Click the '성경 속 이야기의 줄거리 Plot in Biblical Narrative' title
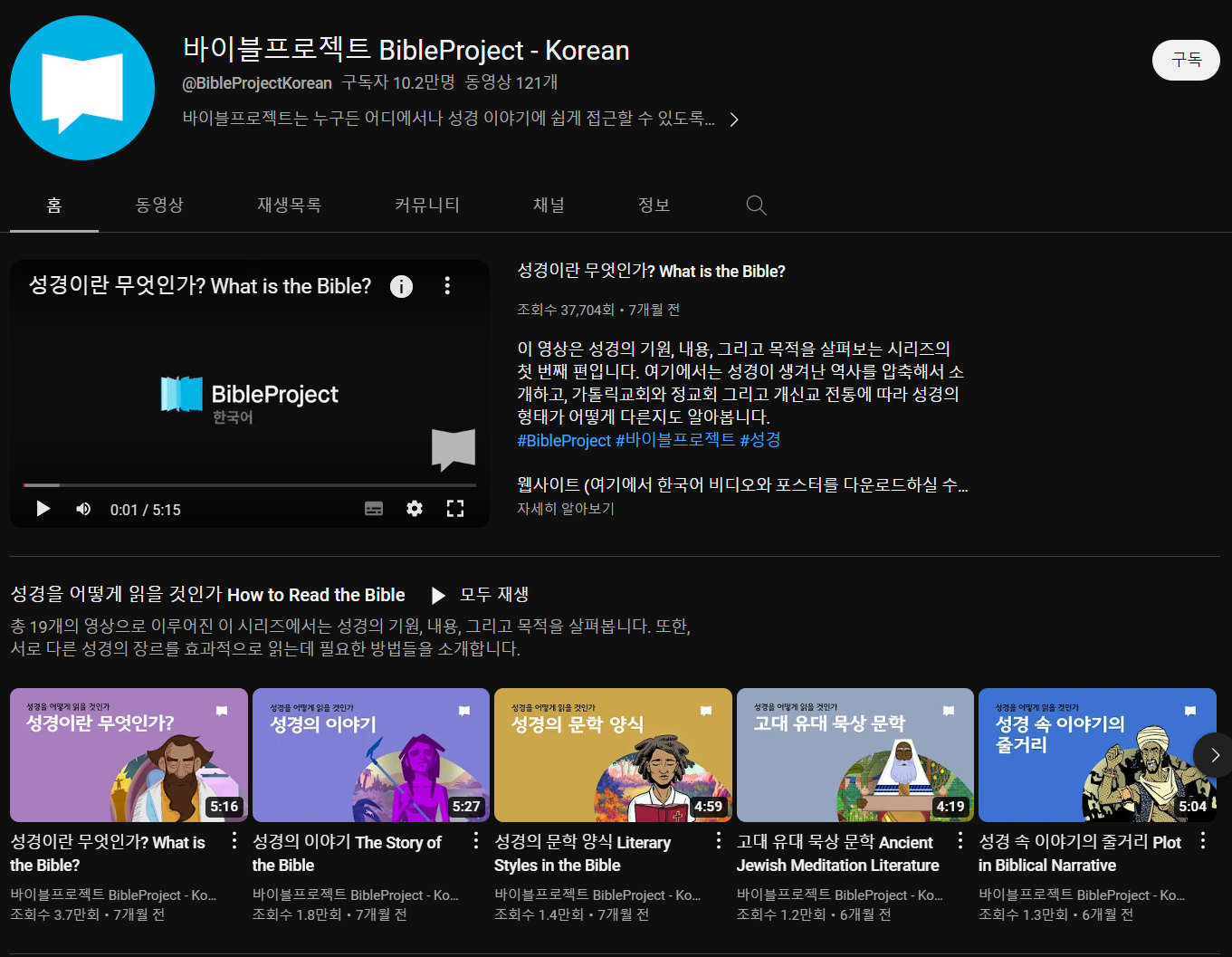1232x957 pixels. pos(1080,854)
